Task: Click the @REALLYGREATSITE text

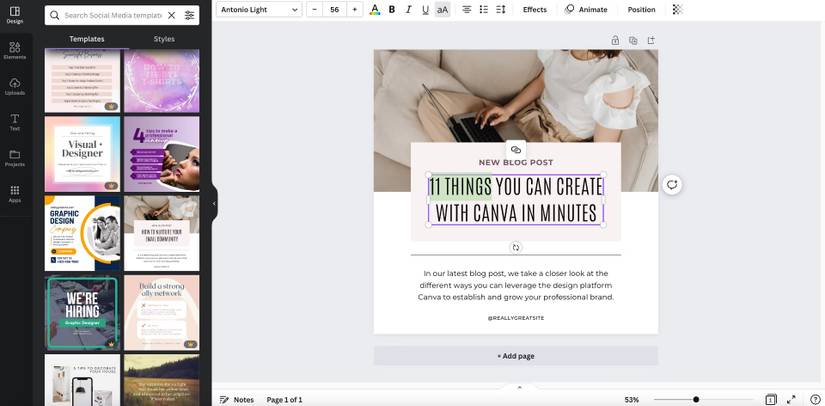Action: 516,318
